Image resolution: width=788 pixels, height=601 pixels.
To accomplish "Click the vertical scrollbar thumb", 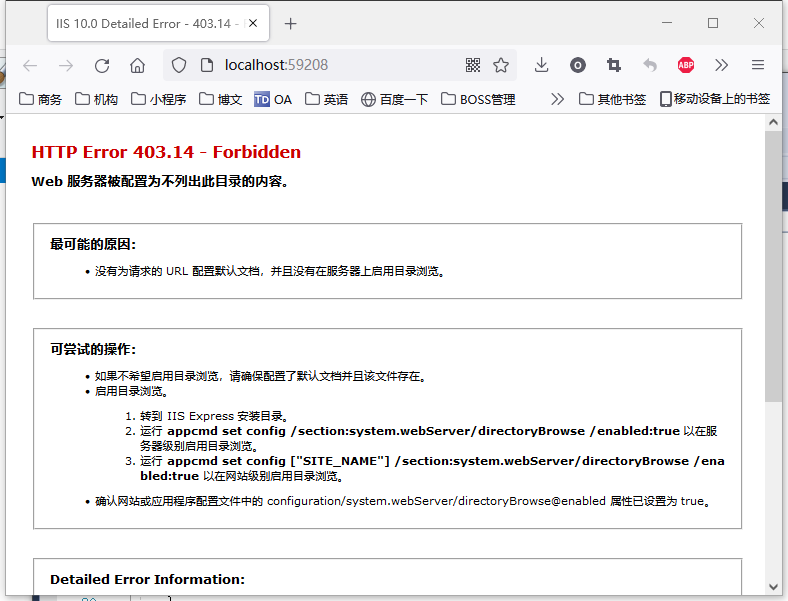I will click(x=773, y=266).
